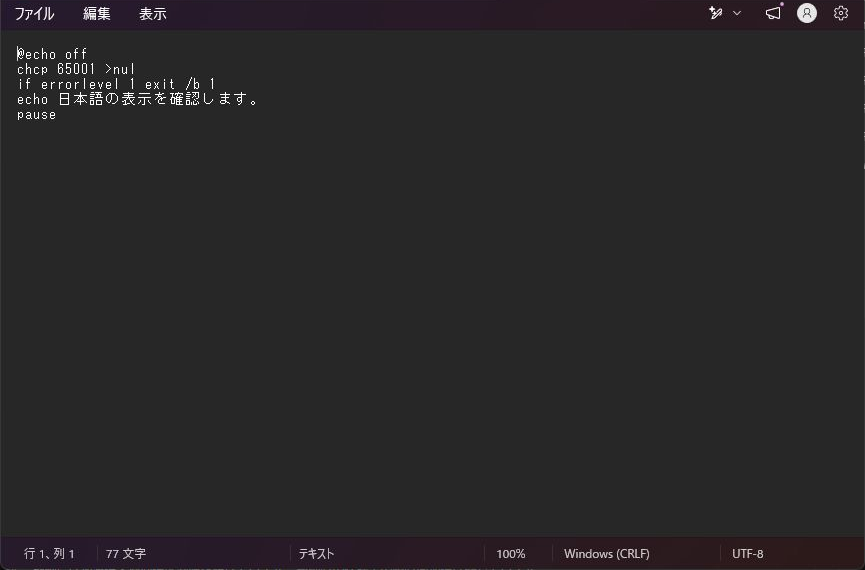Click the UTF-8 encoding indicator
Screen dimensions: 865x570
pos(747,553)
